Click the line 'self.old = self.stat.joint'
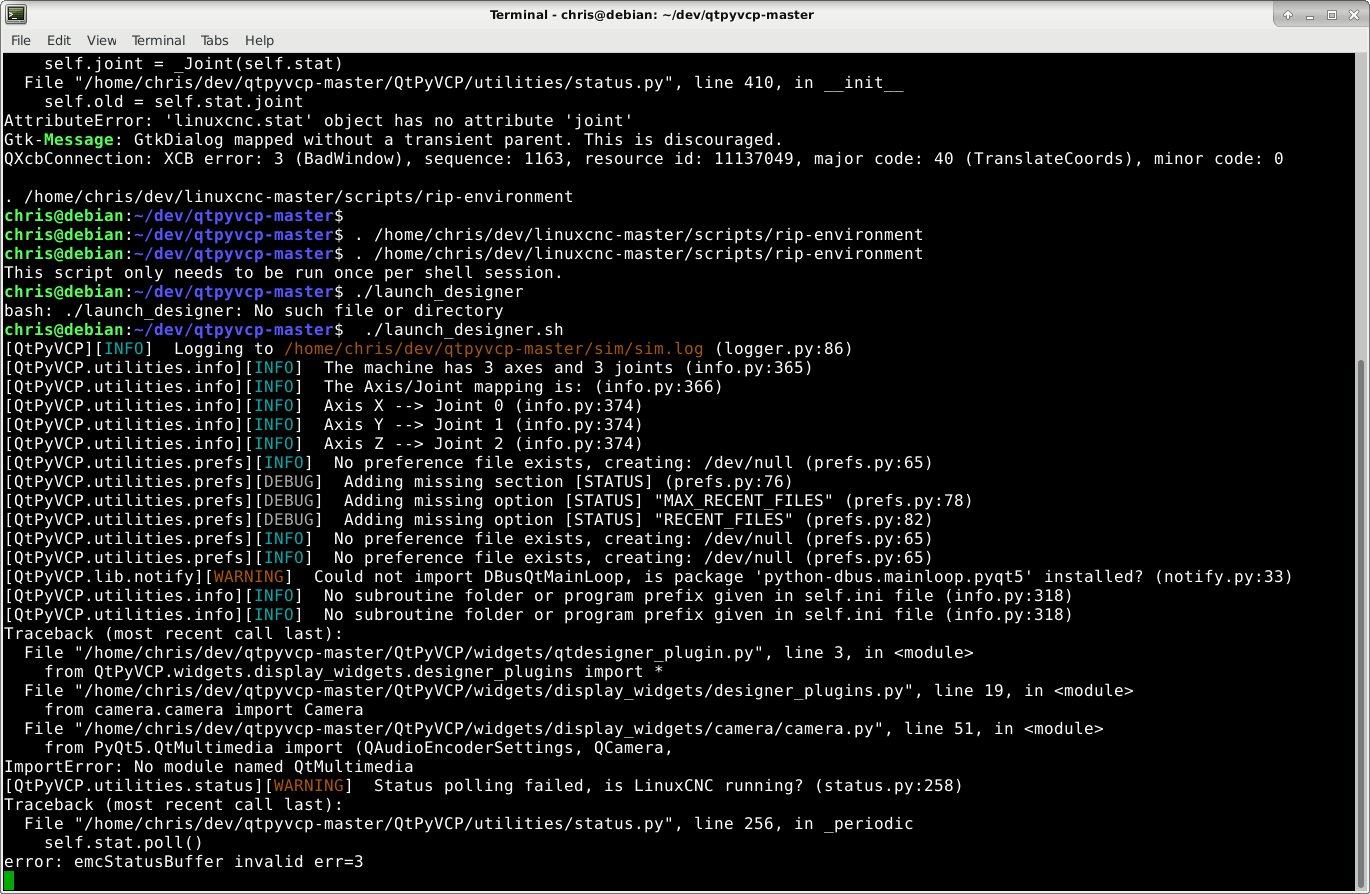 point(174,102)
